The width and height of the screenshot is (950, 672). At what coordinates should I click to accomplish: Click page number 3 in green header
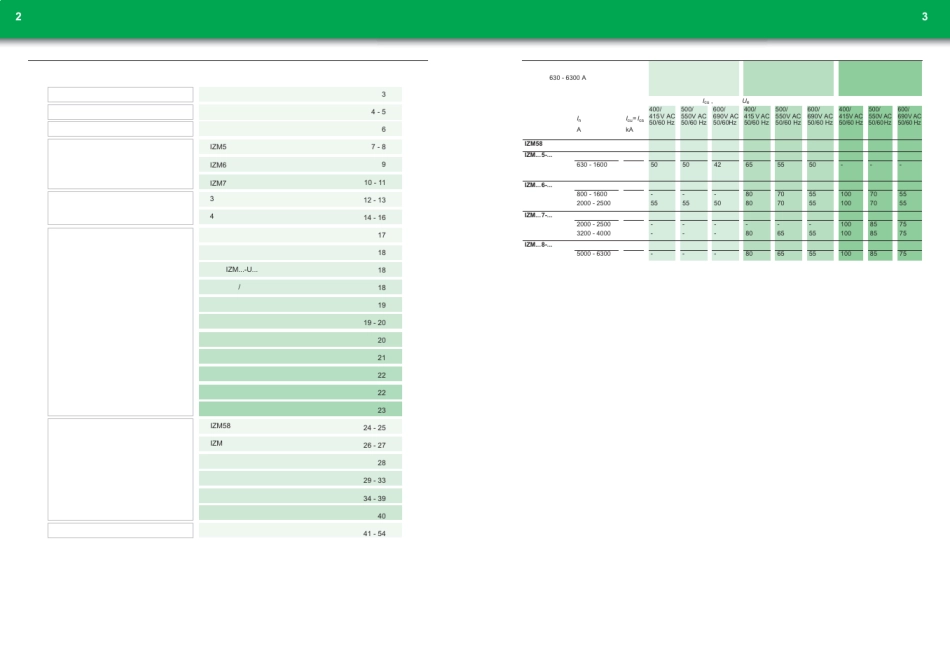[925, 17]
